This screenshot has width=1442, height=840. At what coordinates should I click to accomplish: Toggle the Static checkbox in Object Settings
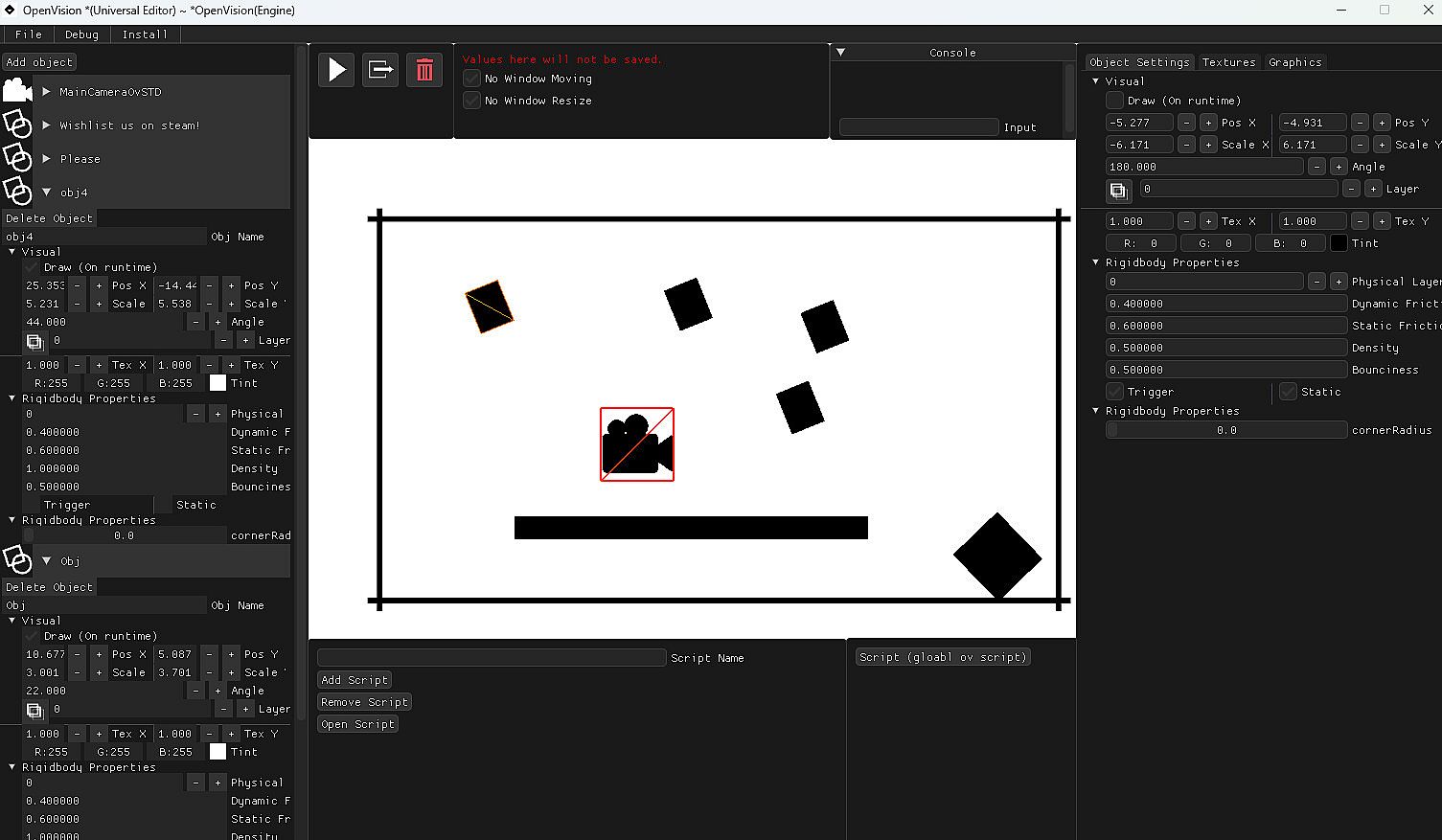[1288, 392]
